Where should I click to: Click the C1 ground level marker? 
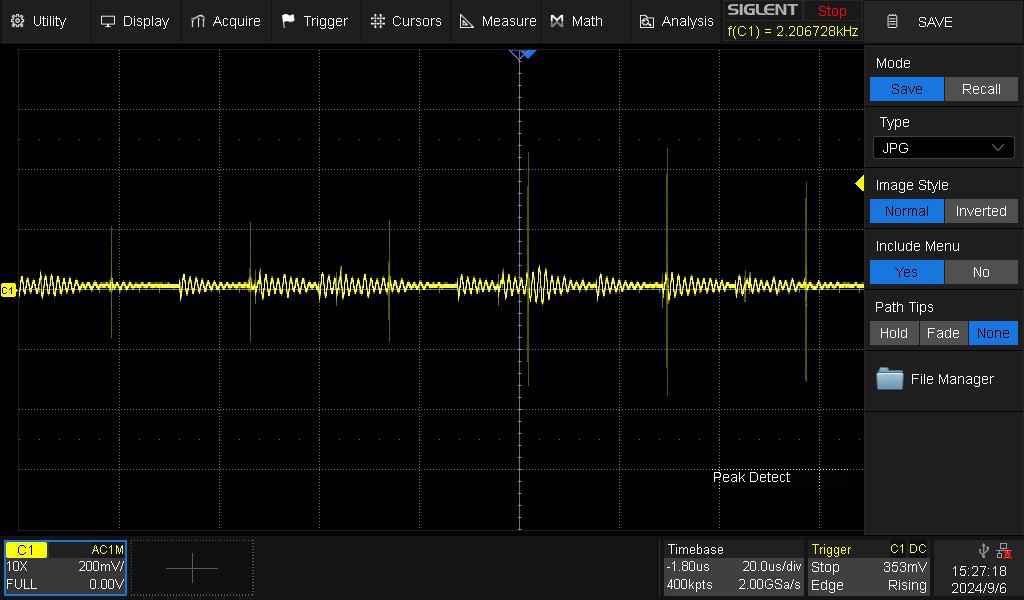click(x=8, y=290)
